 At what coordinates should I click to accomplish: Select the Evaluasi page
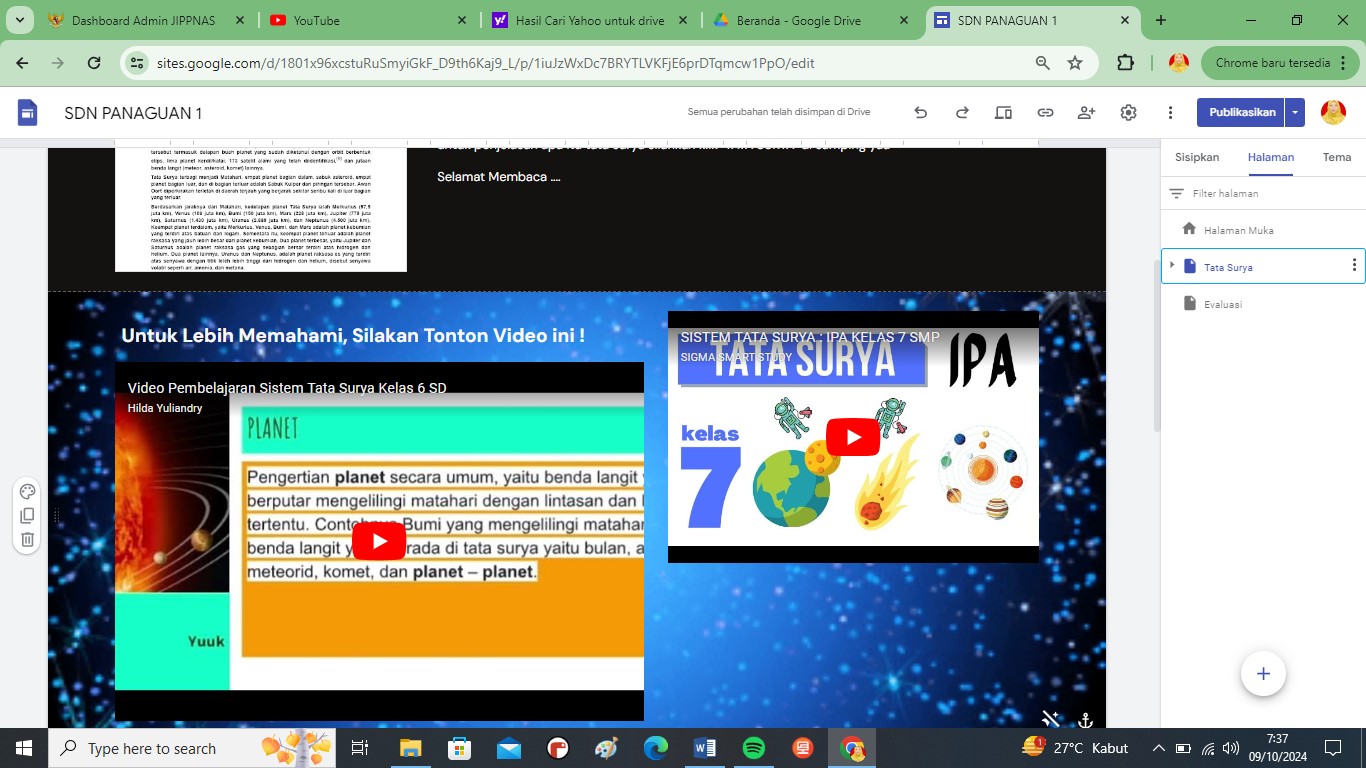pyautogui.click(x=1223, y=304)
